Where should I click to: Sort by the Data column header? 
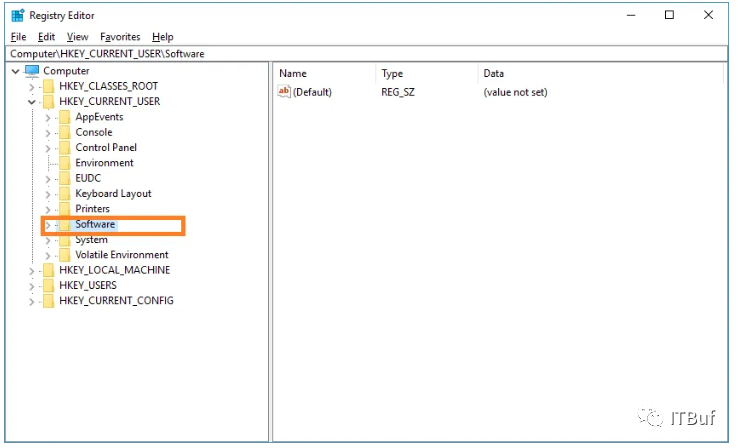point(600,73)
